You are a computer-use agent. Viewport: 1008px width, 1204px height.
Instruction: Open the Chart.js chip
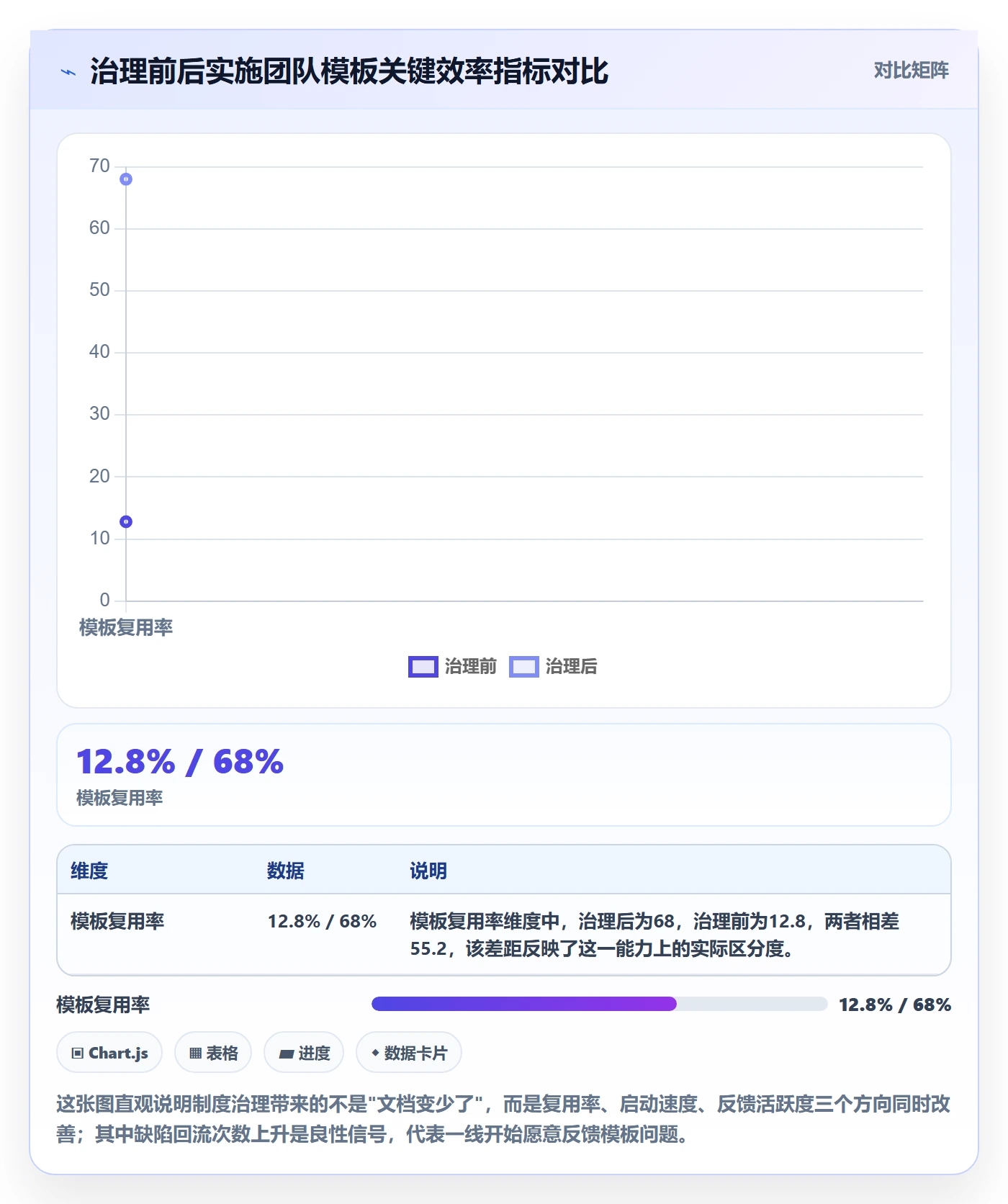click(109, 1053)
